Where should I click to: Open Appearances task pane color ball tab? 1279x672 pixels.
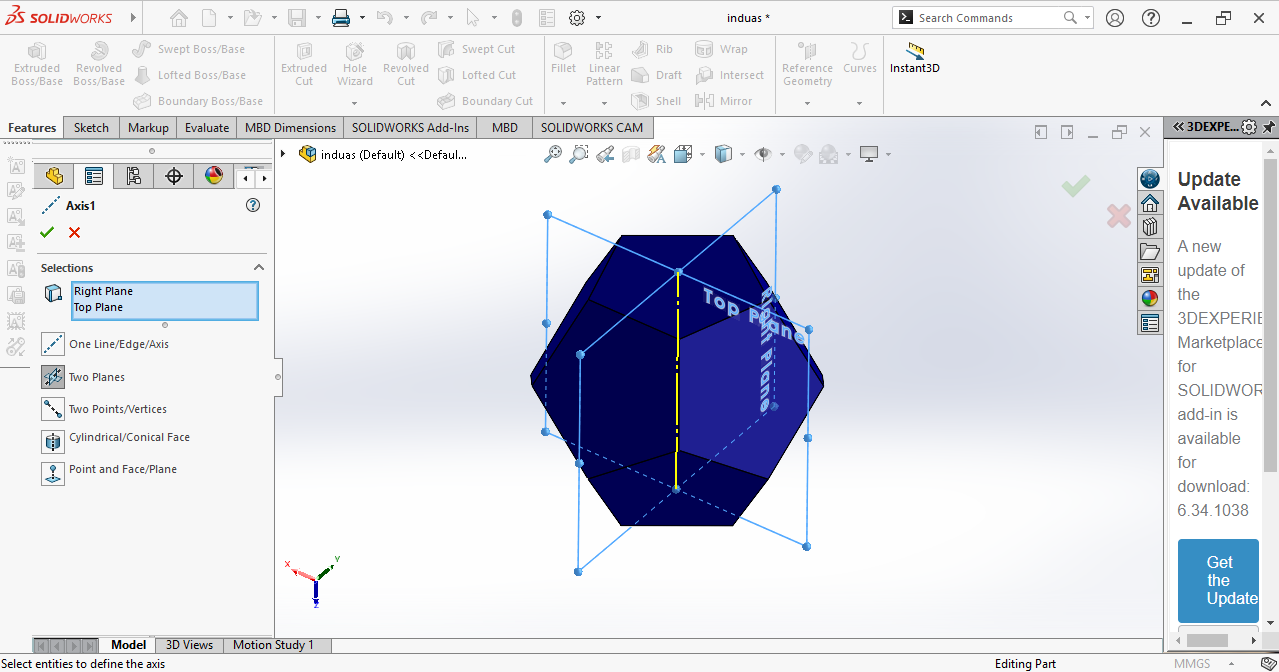pos(1150,299)
